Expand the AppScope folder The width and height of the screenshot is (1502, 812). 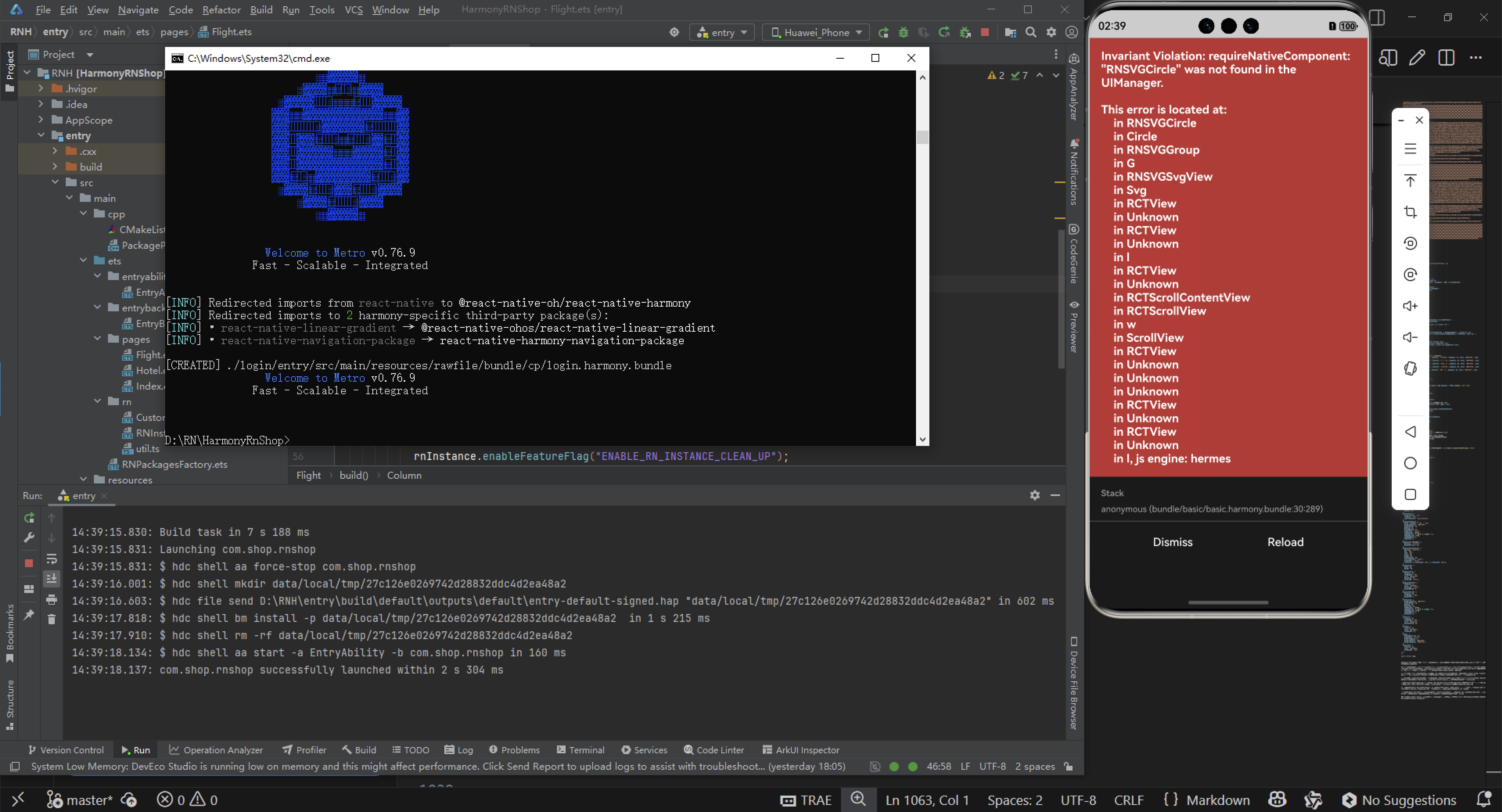41,120
